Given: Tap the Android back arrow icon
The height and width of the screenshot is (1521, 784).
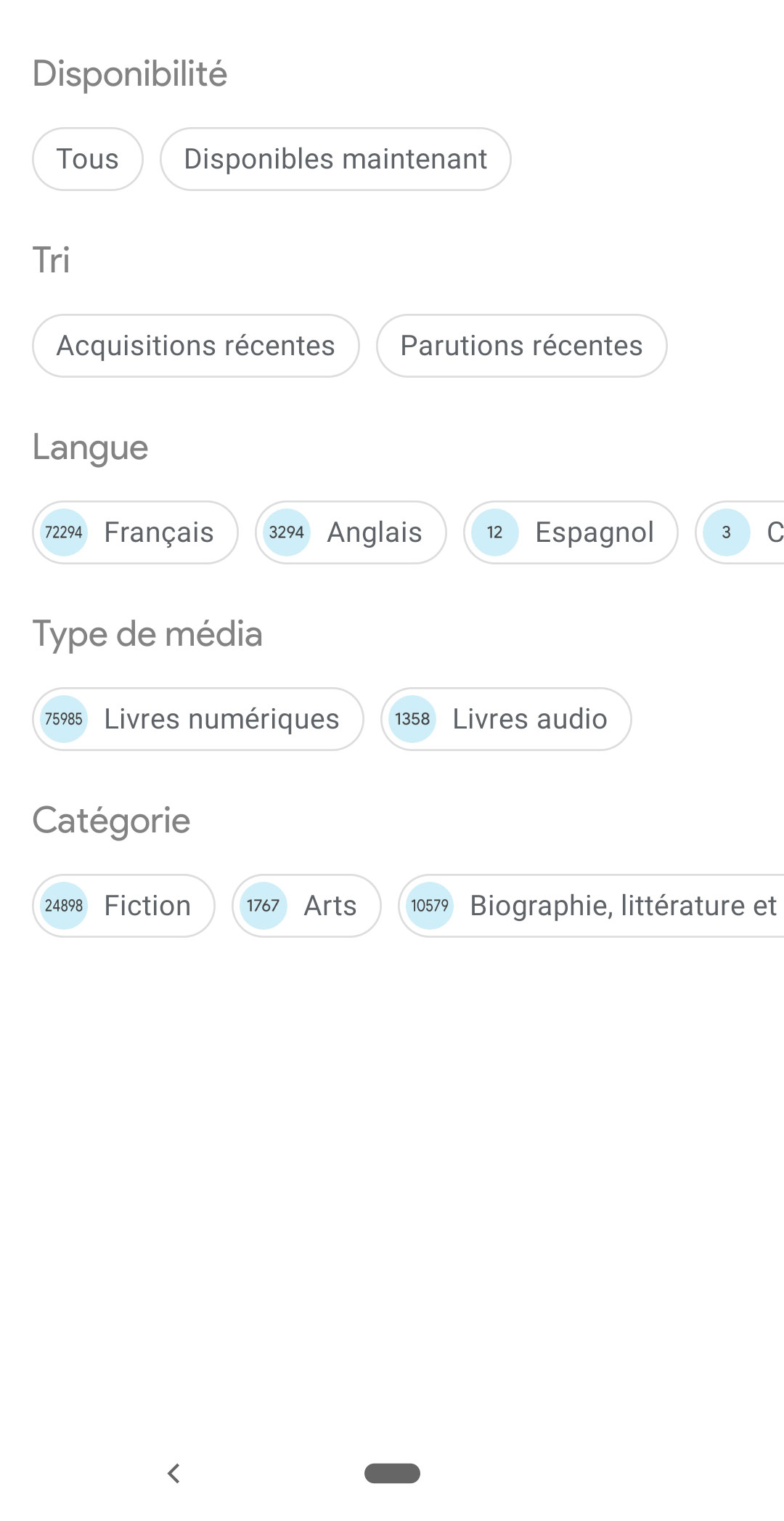Looking at the screenshot, I should pos(173,1473).
